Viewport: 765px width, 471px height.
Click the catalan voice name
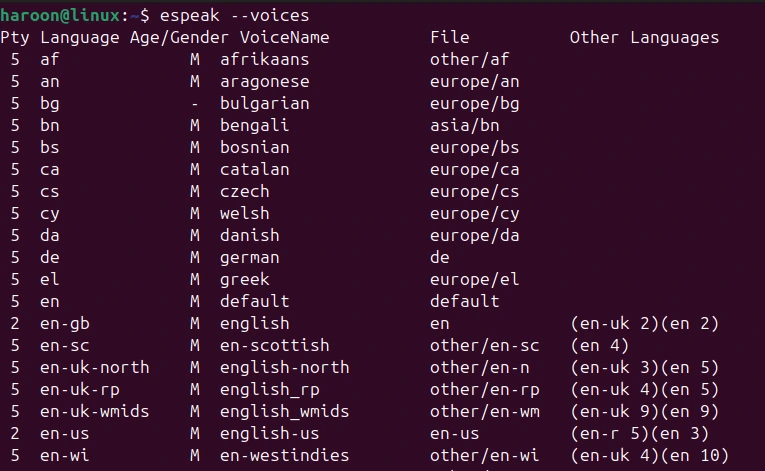[255, 170]
